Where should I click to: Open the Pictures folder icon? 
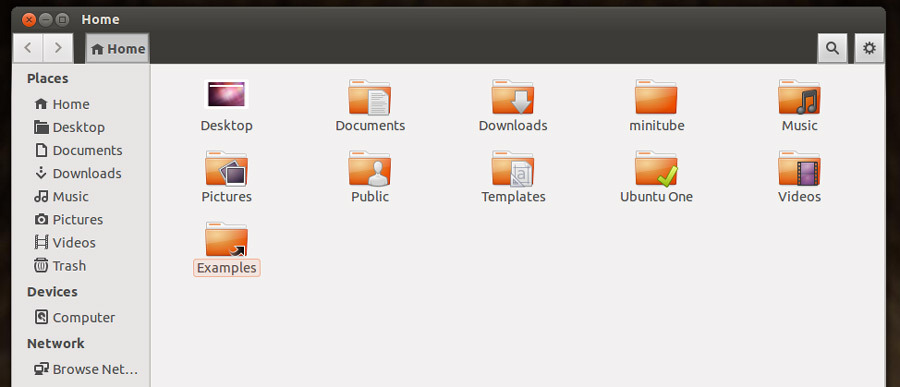coord(226,169)
